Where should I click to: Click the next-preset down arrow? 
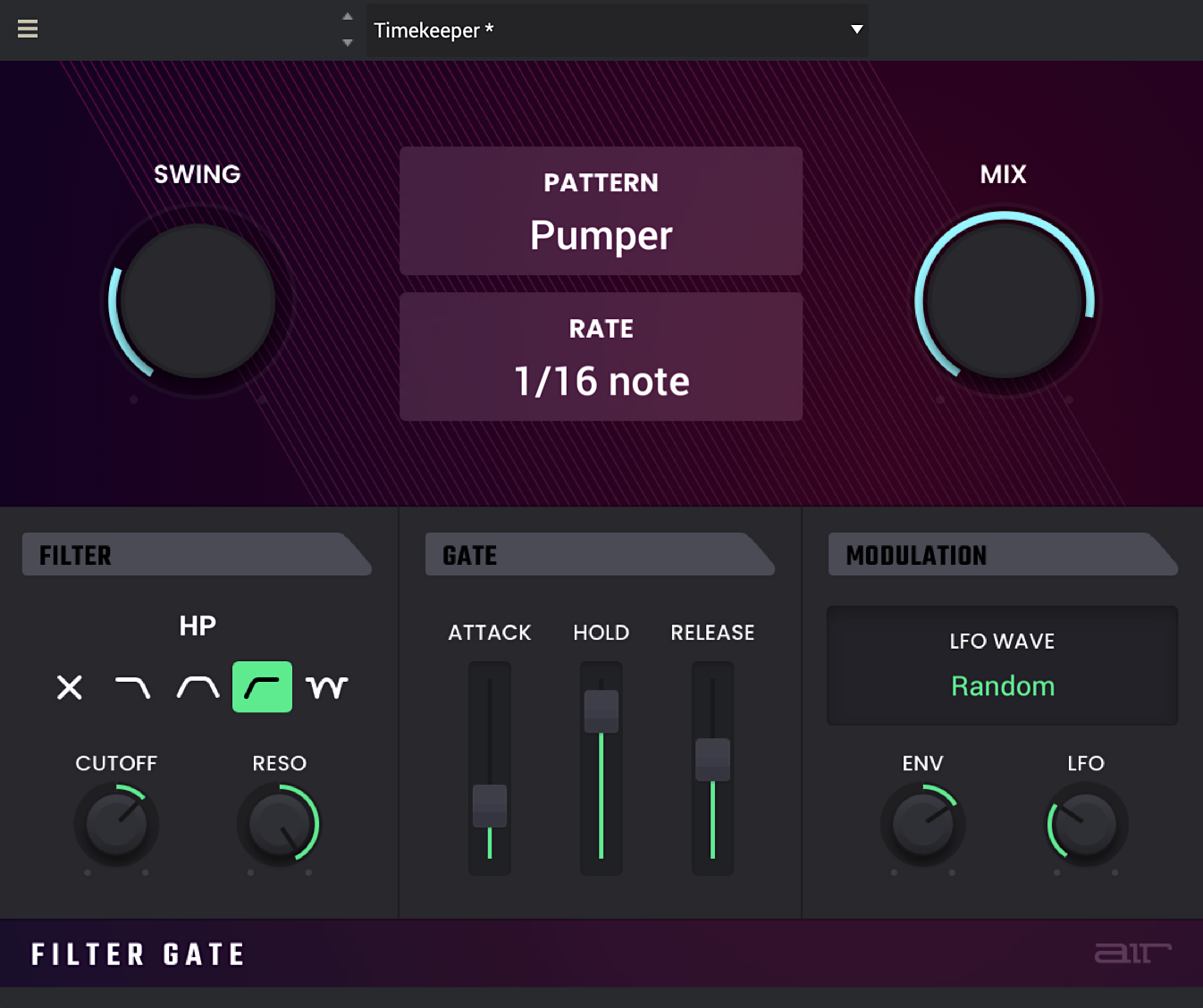(347, 42)
